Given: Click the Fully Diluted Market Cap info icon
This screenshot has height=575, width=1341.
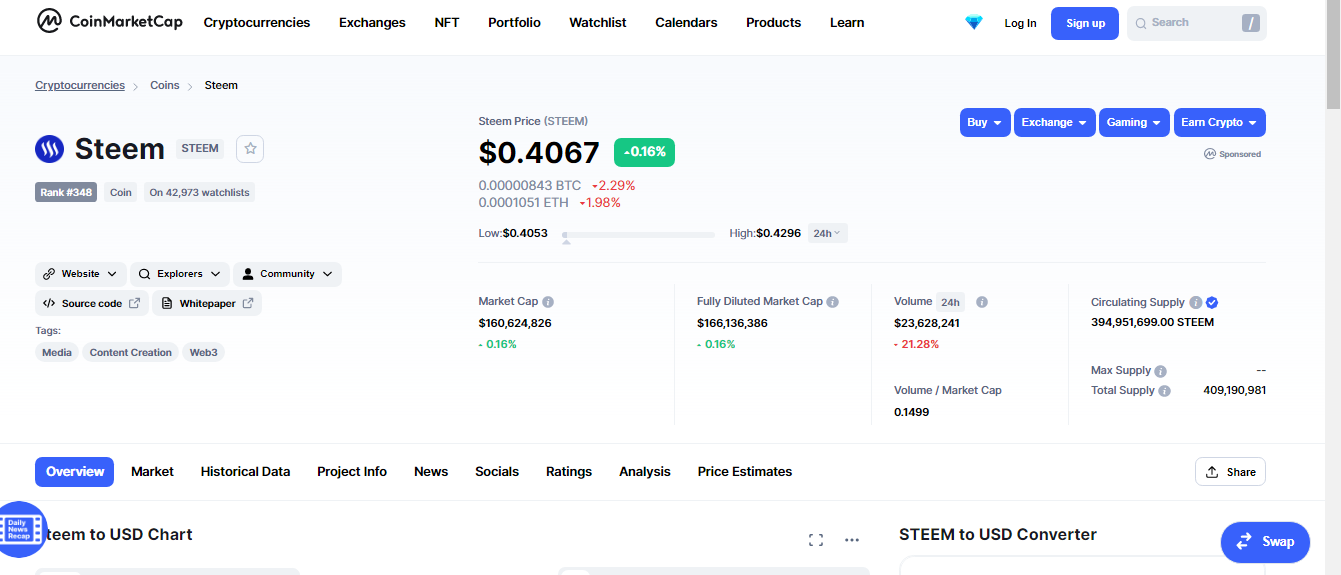Looking at the screenshot, I should pyautogui.click(x=833, y=301).
